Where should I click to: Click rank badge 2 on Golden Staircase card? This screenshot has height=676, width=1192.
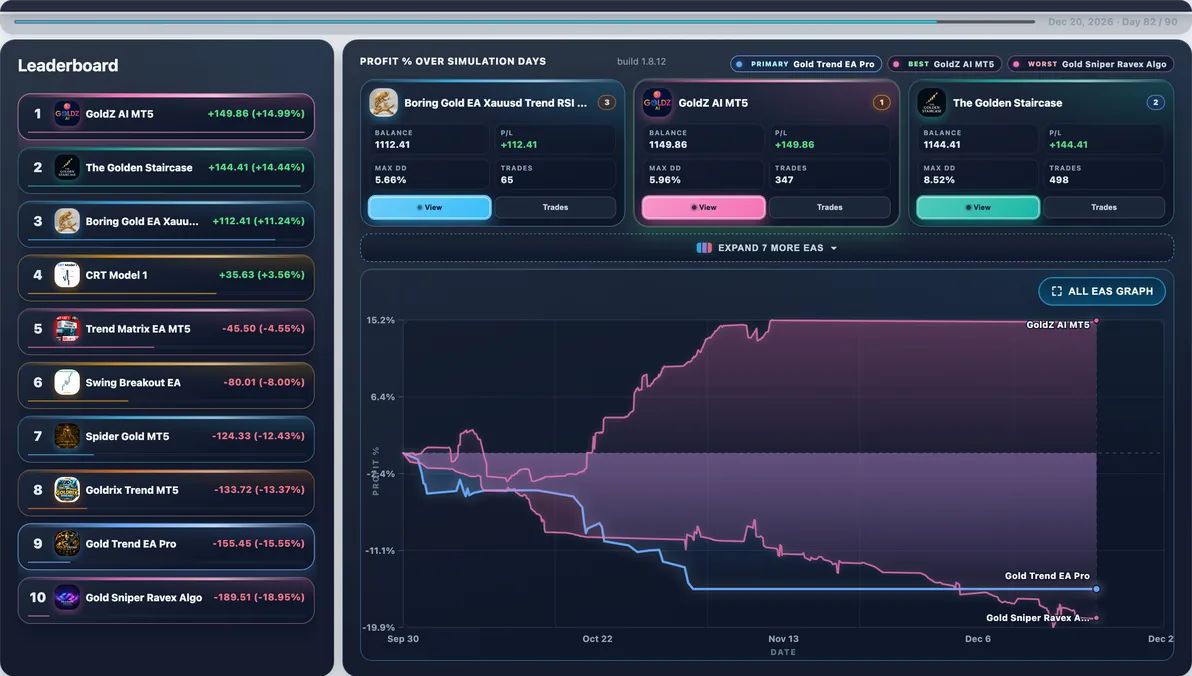click(x=1156, y=102)
